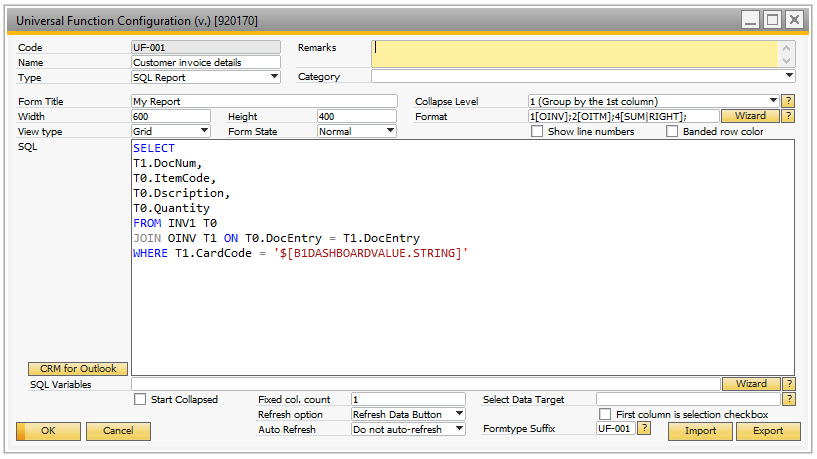This screenshot has height=459, width=817.
Task: Check First column is selection checkbox
Action: point(605,414)
